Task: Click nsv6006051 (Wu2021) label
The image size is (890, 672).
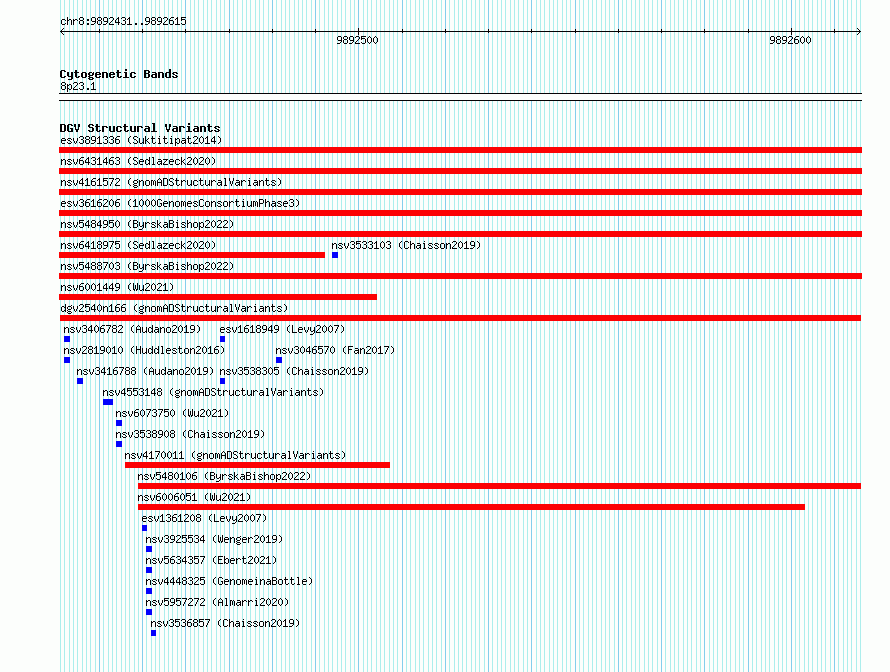Action: [194, 497]
